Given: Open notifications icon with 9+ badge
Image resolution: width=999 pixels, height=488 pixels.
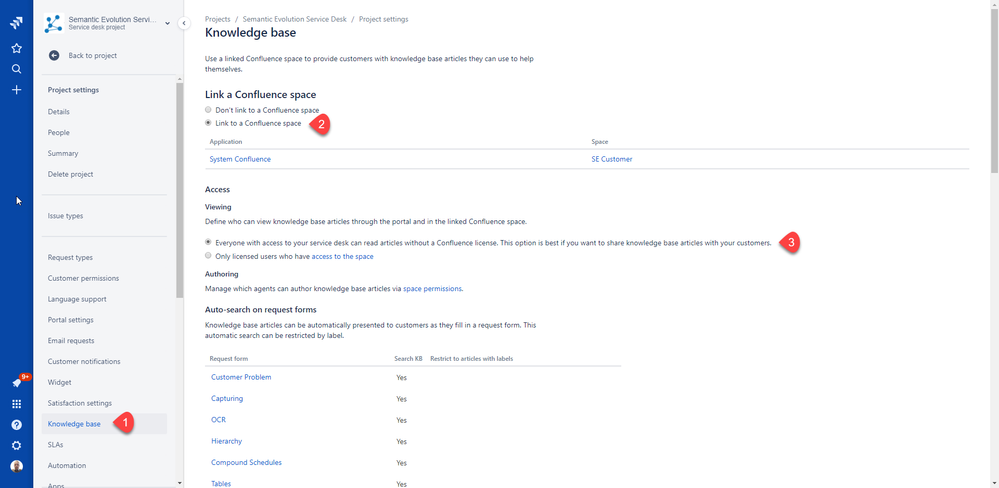Looking at the screenshot, I should (17, 383).
